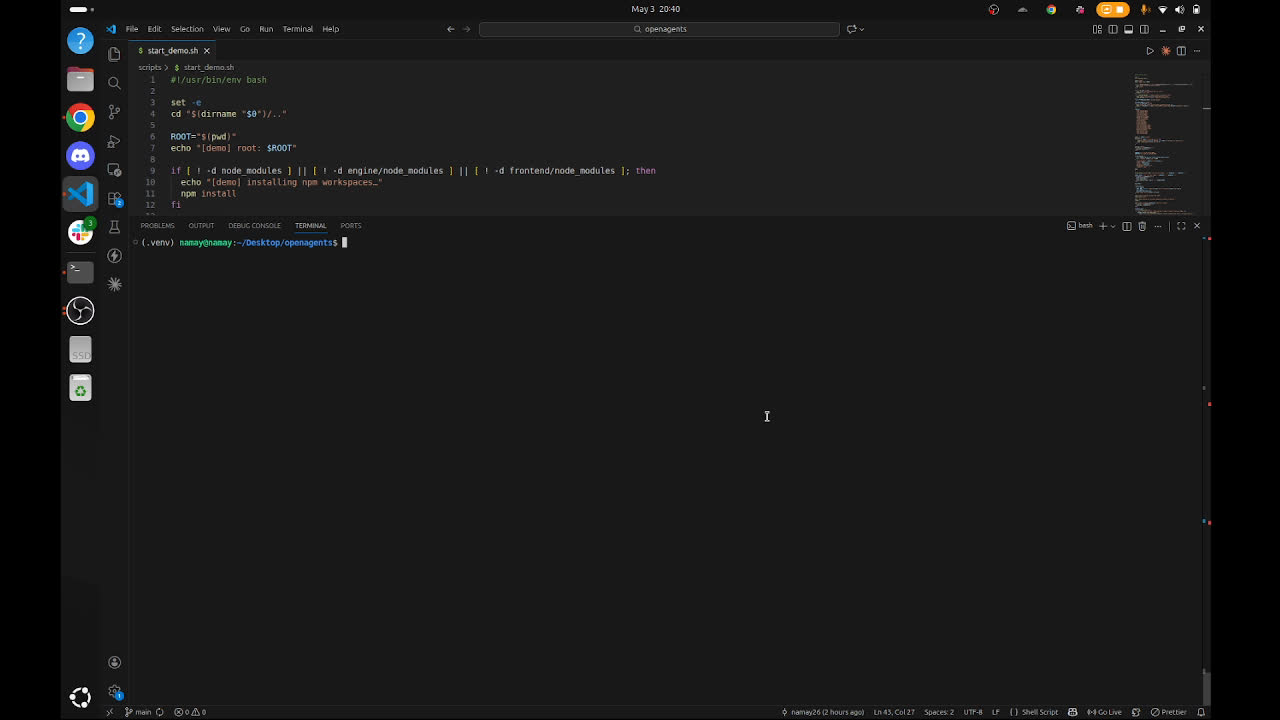Open the Accounts icon in the activity bar
The height and width of the screenshot is (720, 1280).
(114, 662)
